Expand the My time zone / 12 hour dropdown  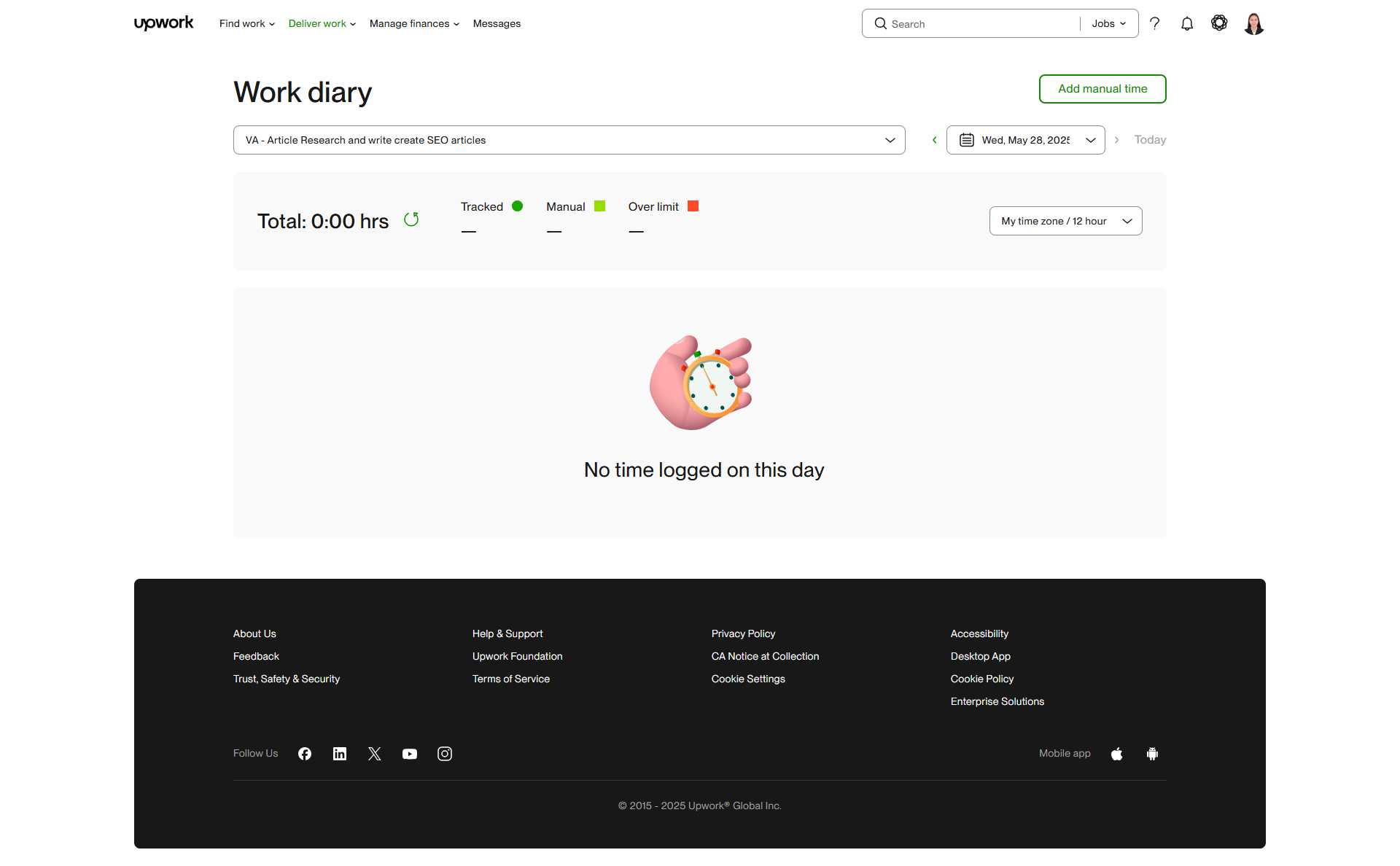(1066, 221)
